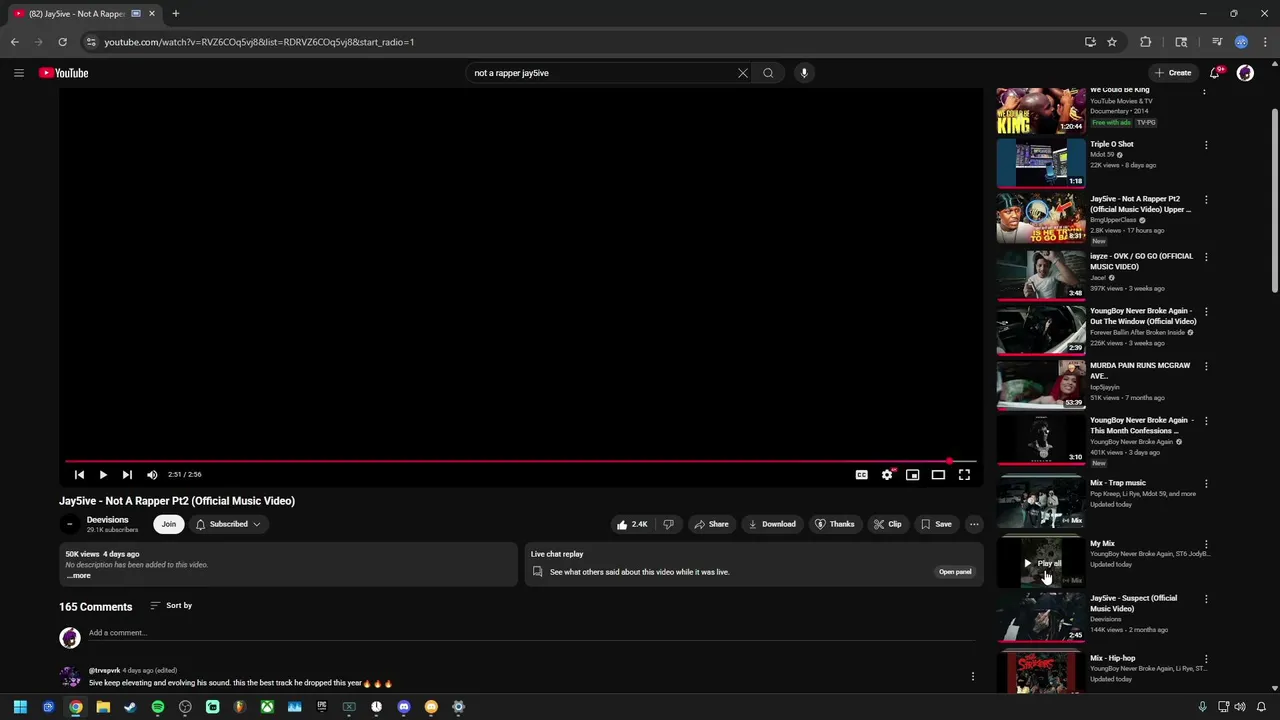Mute the video player volume

152,475
